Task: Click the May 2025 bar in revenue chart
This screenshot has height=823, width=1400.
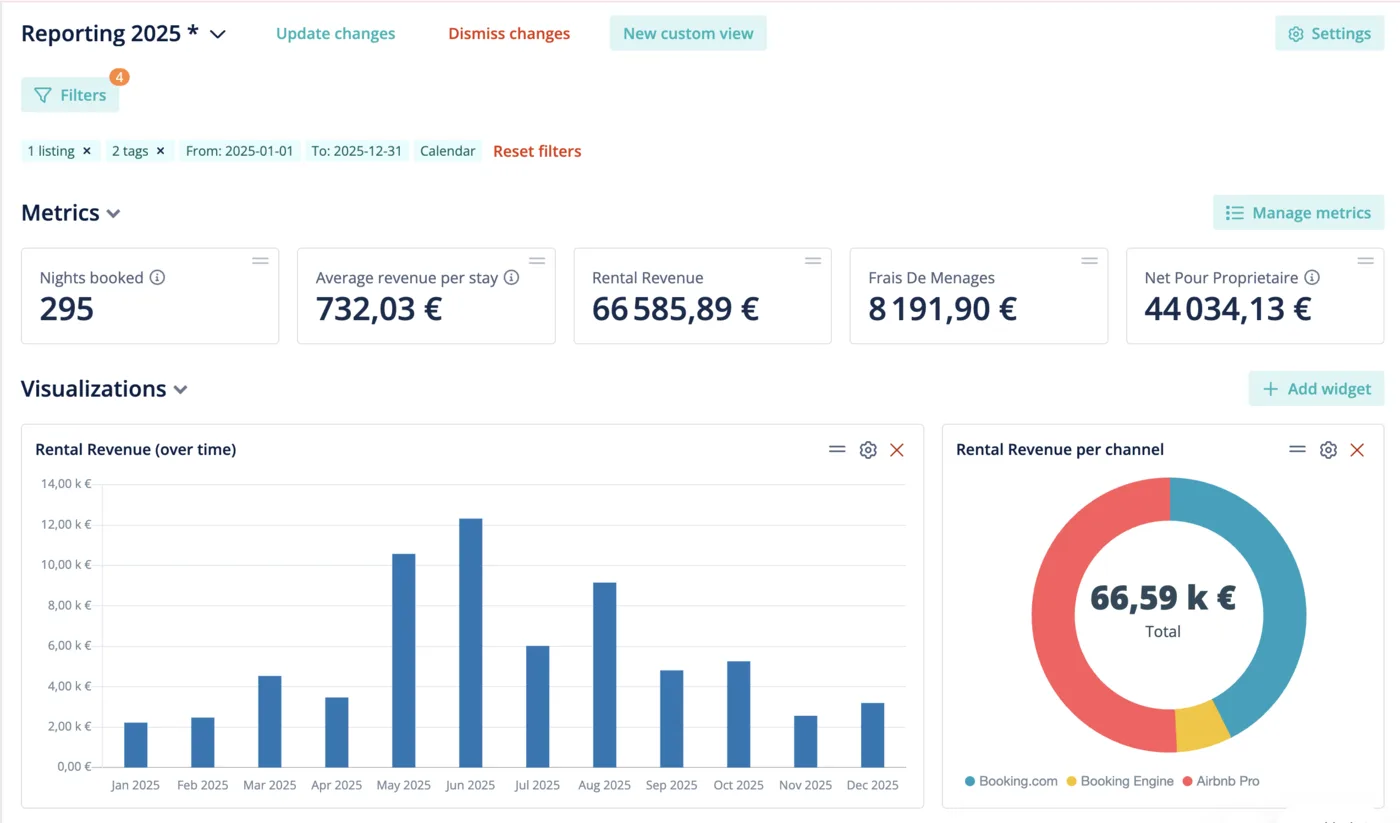Action: tap(403, 660)
